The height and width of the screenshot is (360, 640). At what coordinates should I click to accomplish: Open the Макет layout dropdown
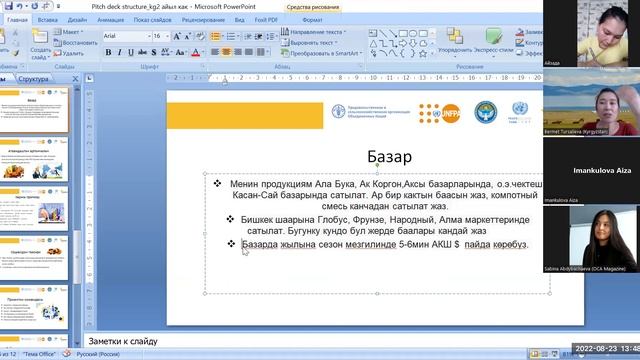[x=69, y=32]
